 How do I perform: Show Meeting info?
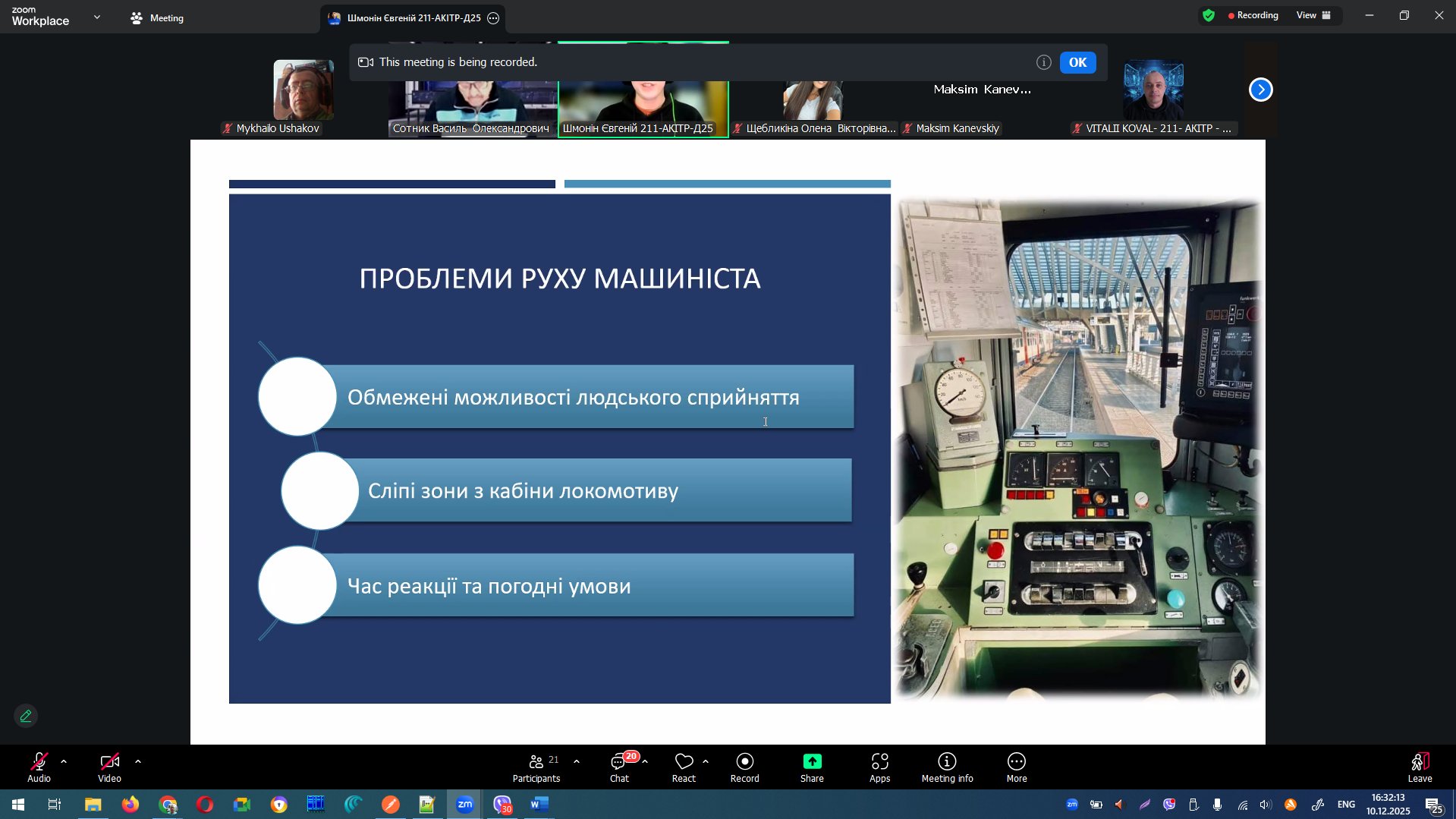coord(947,767)
